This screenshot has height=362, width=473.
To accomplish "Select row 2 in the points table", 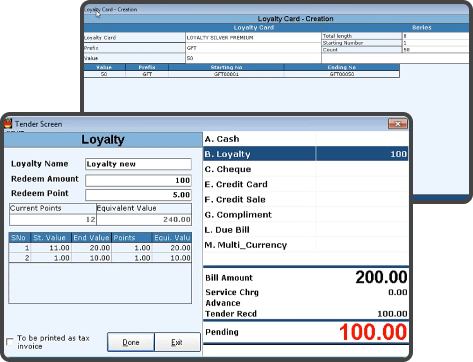I will [x=100, y=258].
